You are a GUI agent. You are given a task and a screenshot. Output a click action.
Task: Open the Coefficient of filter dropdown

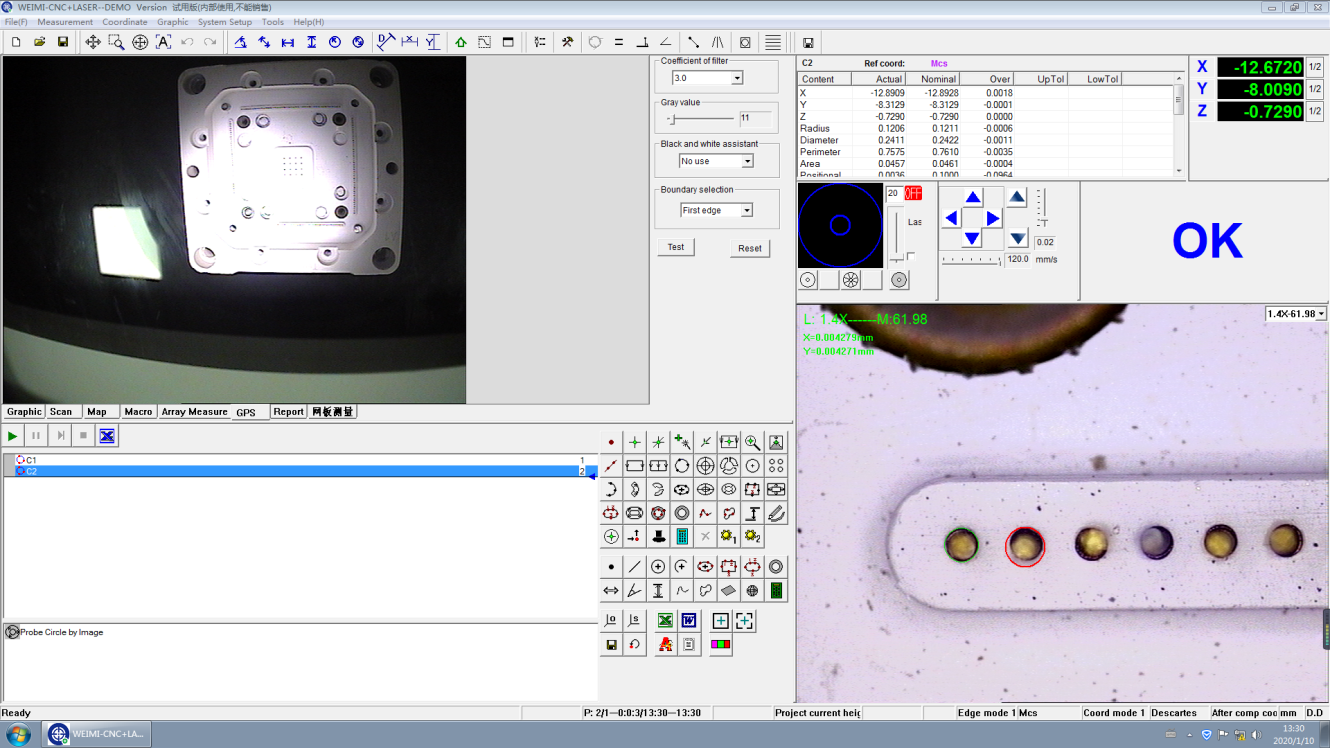[737, 78]
